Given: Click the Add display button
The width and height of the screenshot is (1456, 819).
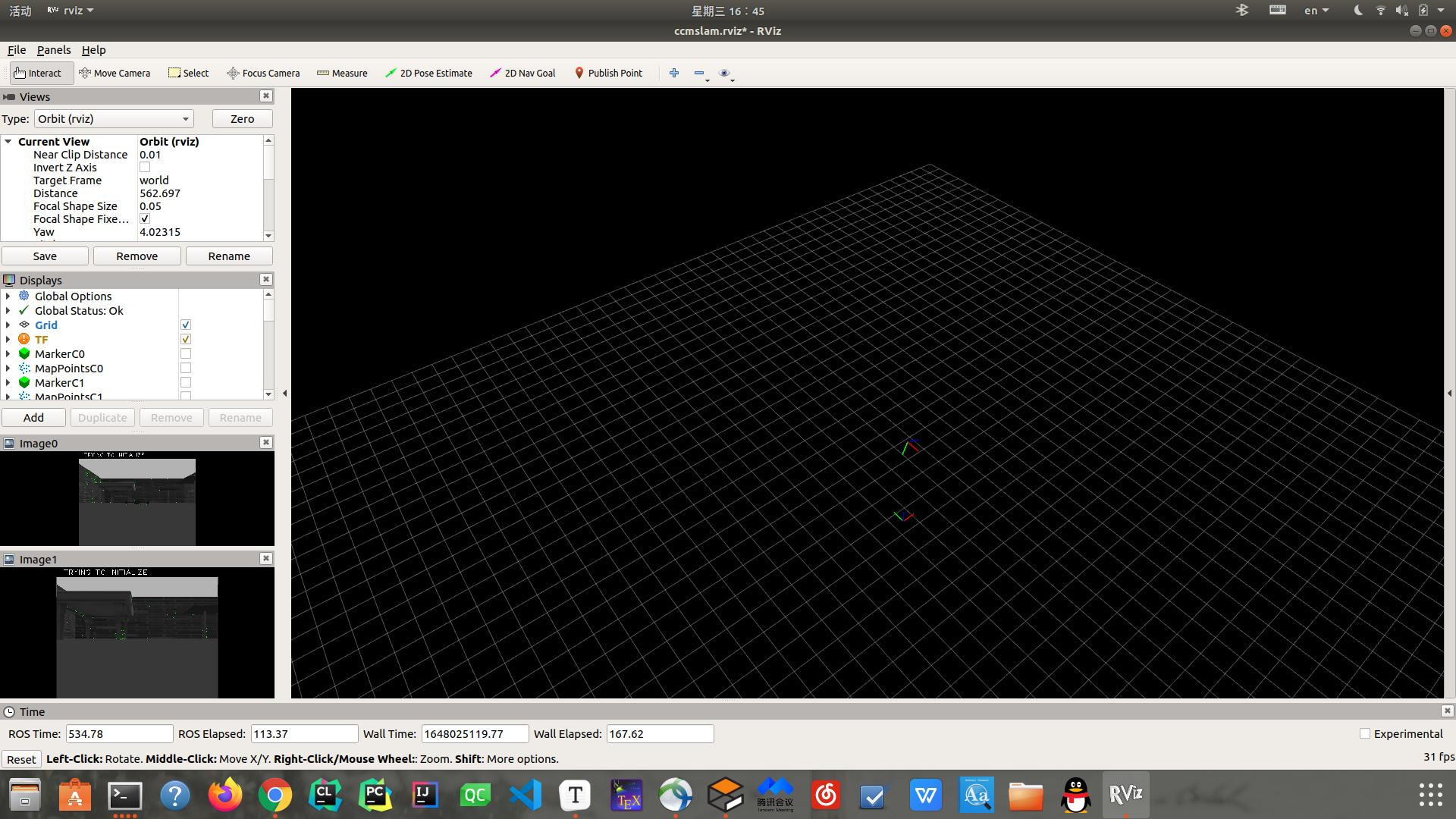Looking at the screenshot, I should (x=33, y=418).
